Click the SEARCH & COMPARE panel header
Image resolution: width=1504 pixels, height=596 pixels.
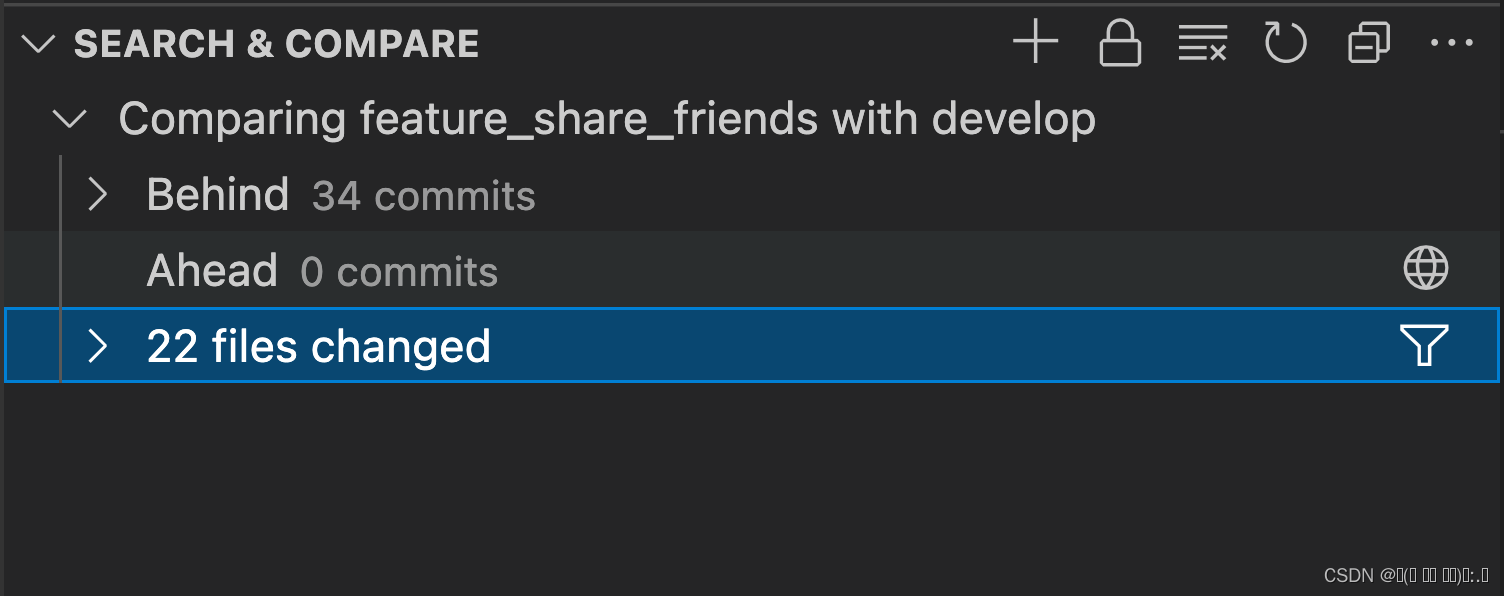[277, 42]
